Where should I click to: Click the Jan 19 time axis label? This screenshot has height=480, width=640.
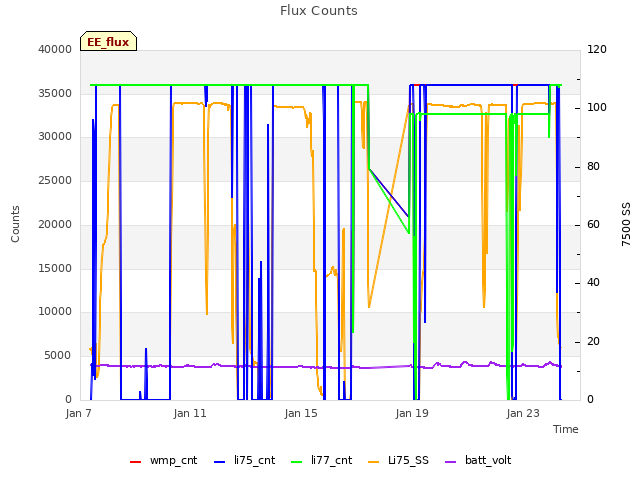coord(412,413)
